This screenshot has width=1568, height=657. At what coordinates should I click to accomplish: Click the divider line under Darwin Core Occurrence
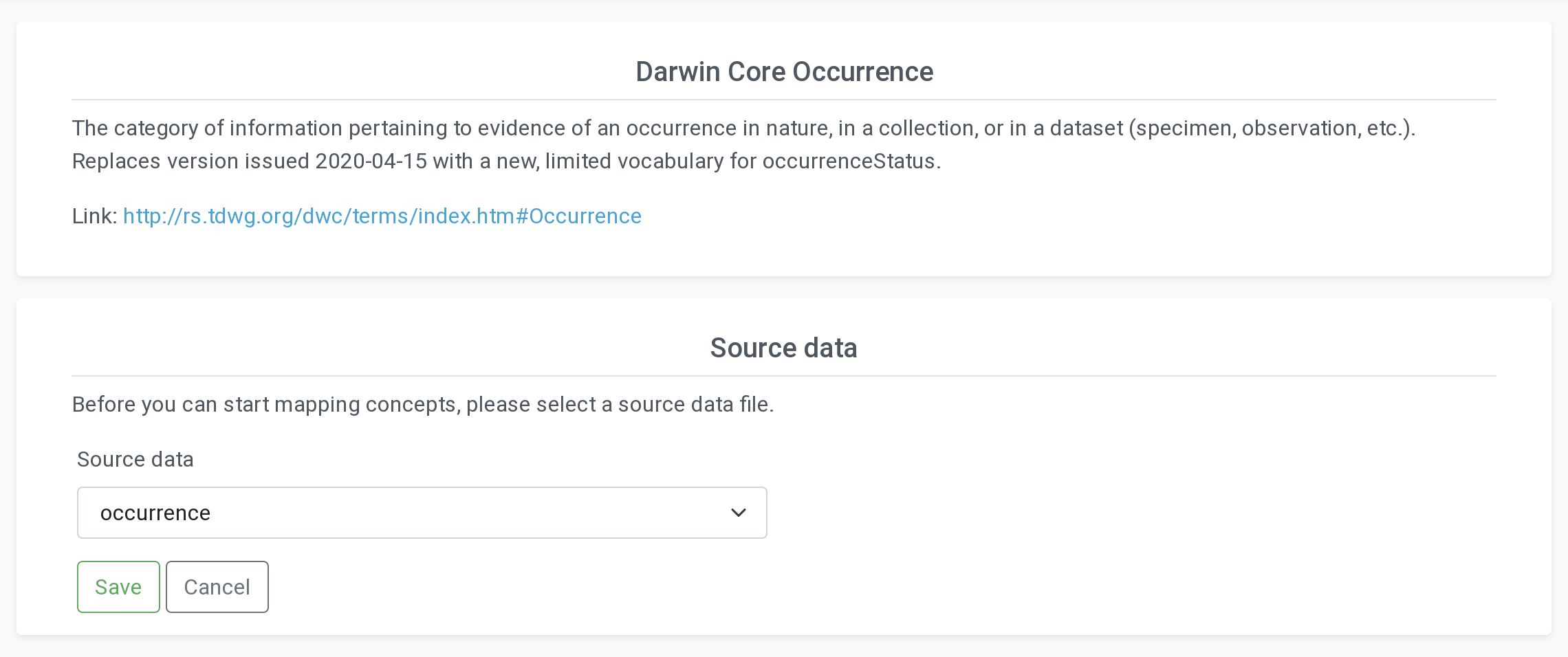(784, 100)
